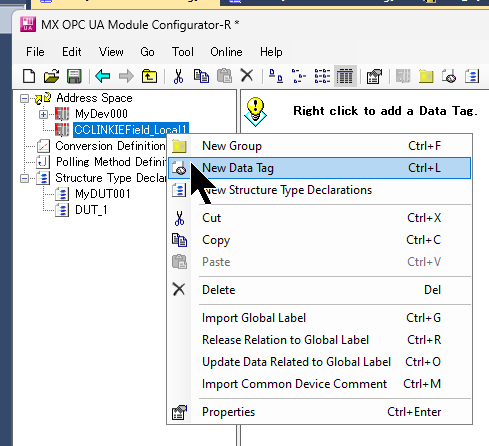Open the Tool menu
This screenshot has height=446, width=489.
click(183, 52)
